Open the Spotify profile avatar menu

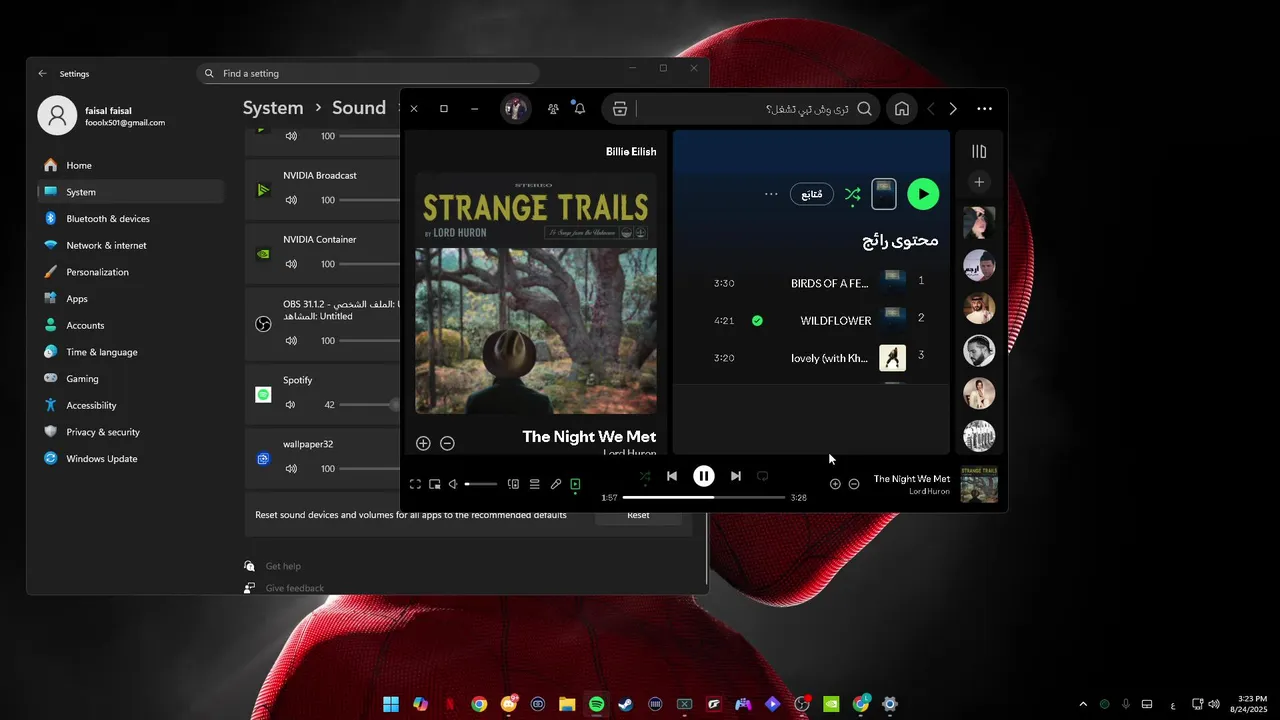point(516,109)
